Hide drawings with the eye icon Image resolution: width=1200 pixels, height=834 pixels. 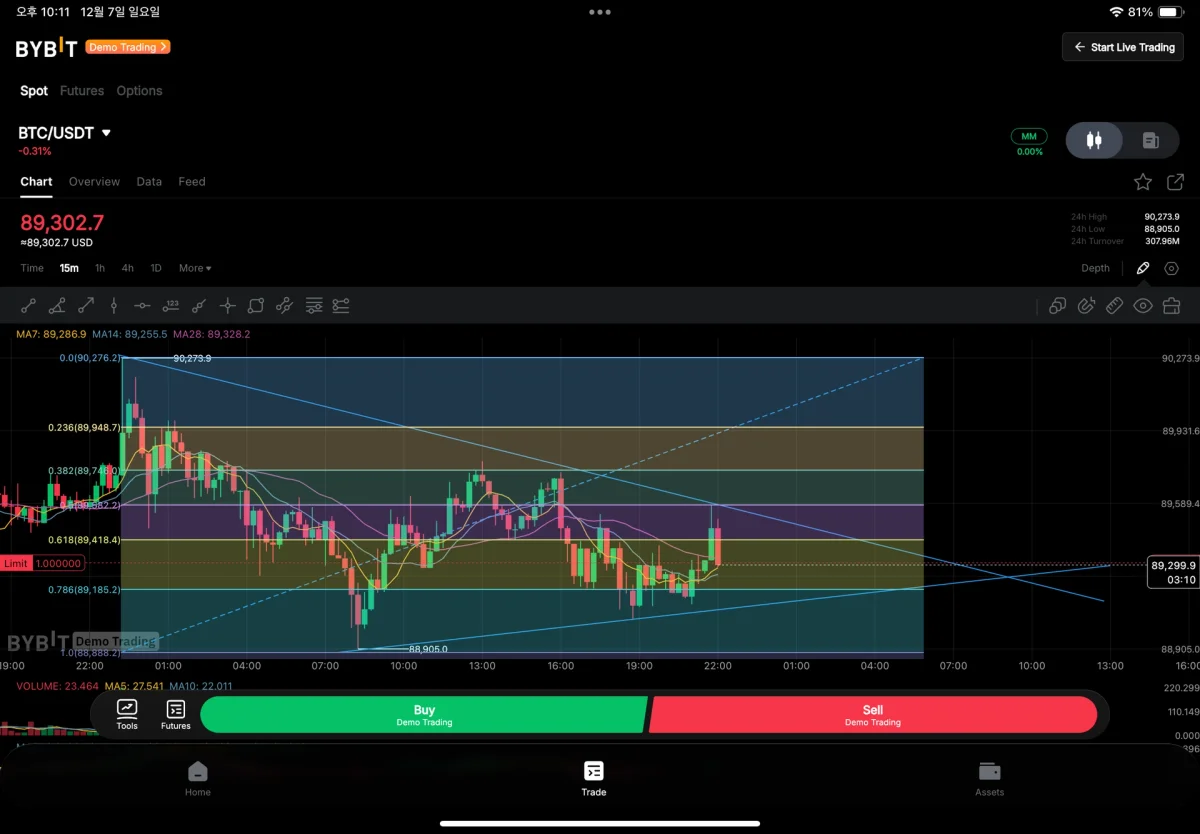coord(1143,306)
